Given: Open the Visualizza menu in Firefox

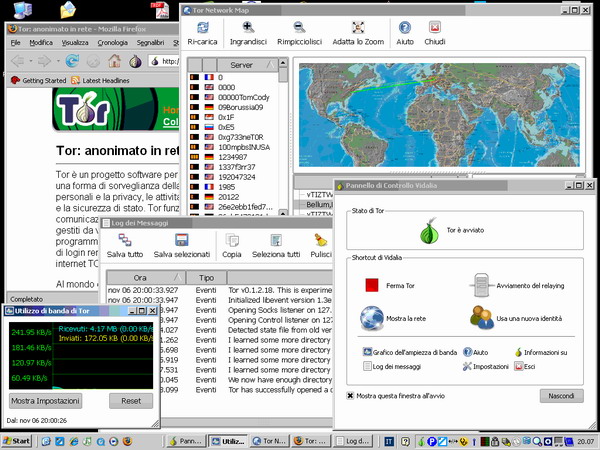Looking at the screenshot, I should [74, 43].
